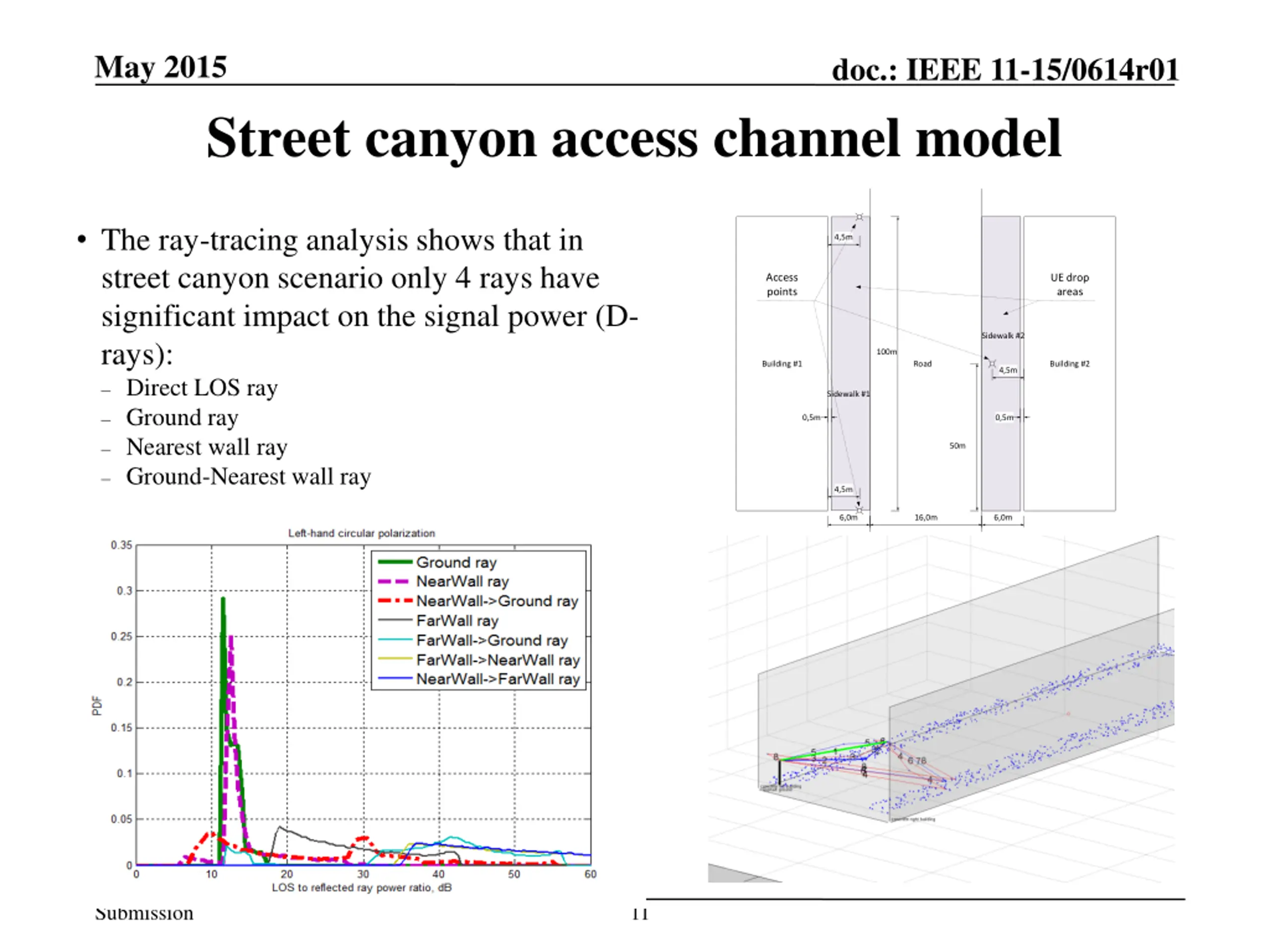This screenshot has width=1270, height=952.
Task: Click the slide title Street canyon access channel model
Action: tap(634, 138)
